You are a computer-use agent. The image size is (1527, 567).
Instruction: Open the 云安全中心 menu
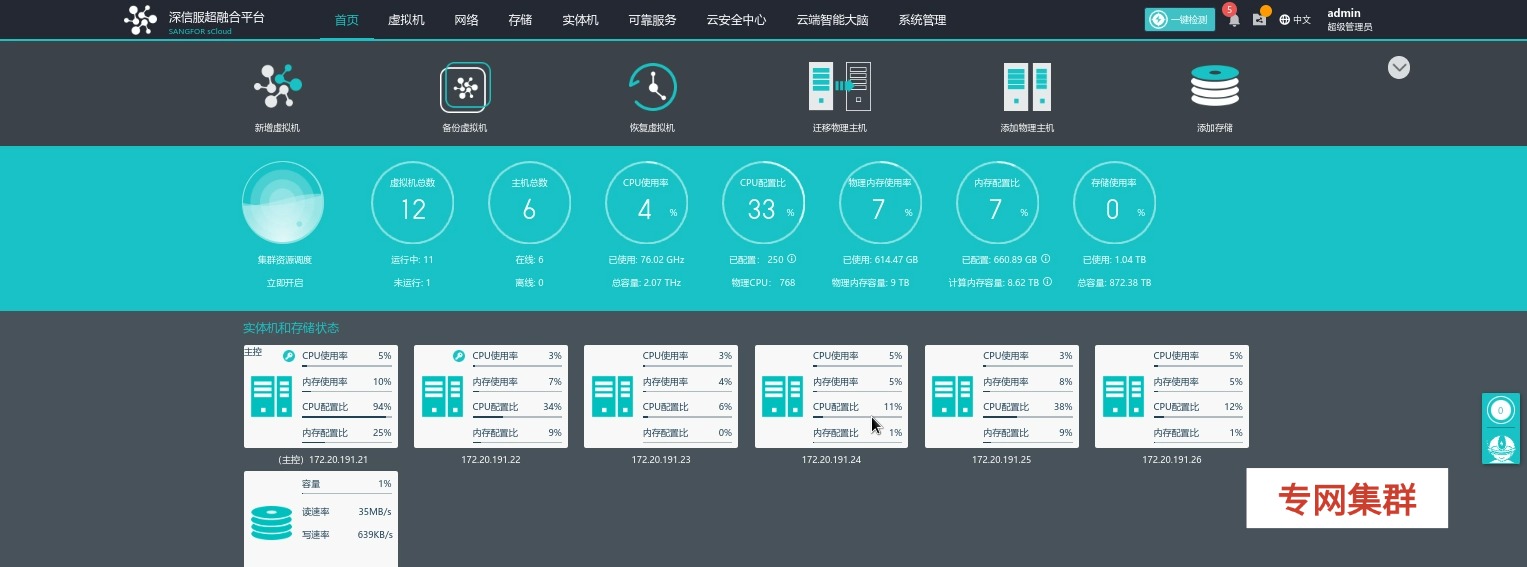[x=736, y=20]
